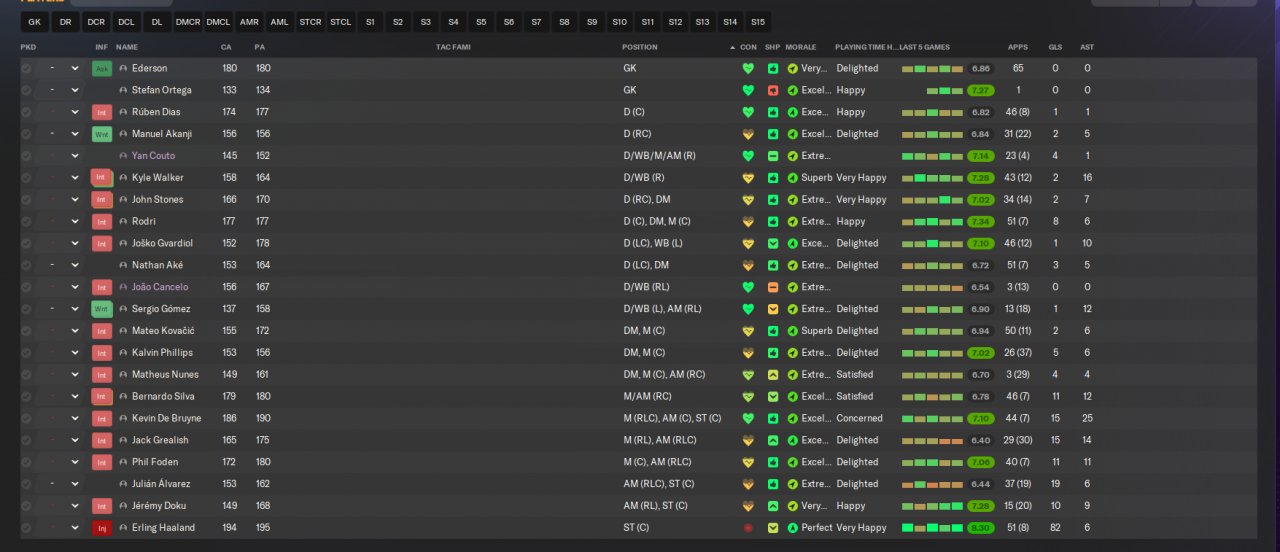Click Joško Gvardiol's sharpness chevron icon
Viewport: 1280px width, 552px height.
[x=773, y=243]
